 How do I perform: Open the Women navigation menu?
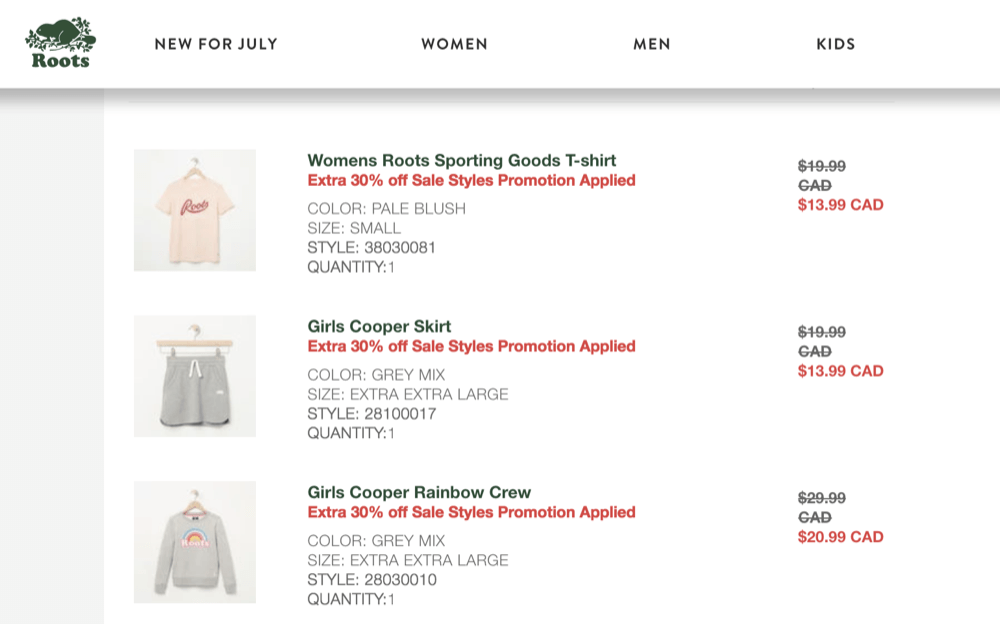454,44
